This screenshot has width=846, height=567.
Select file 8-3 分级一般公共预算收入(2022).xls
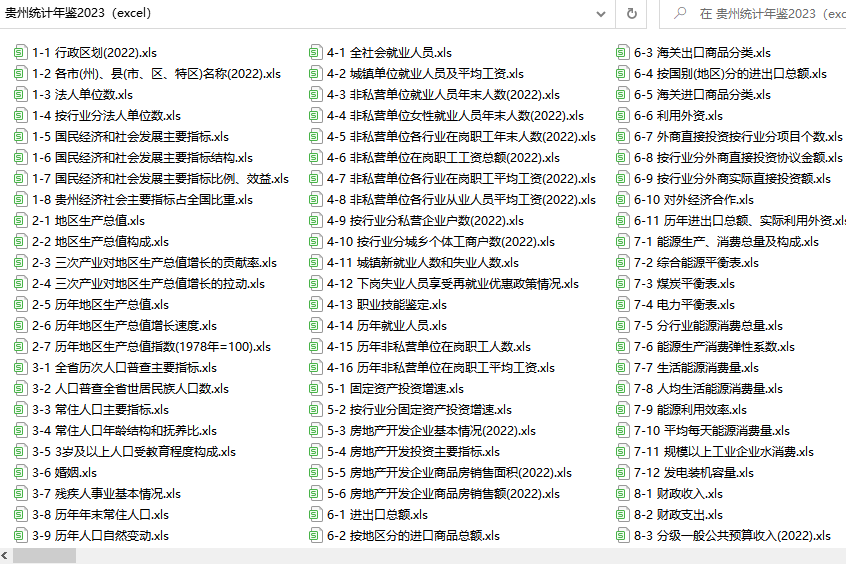(724, 536)
